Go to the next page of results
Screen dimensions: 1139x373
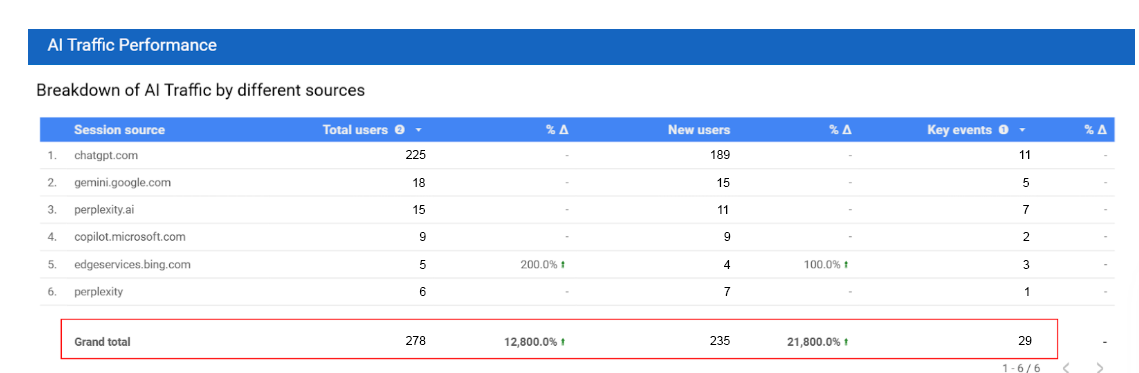1100,368
